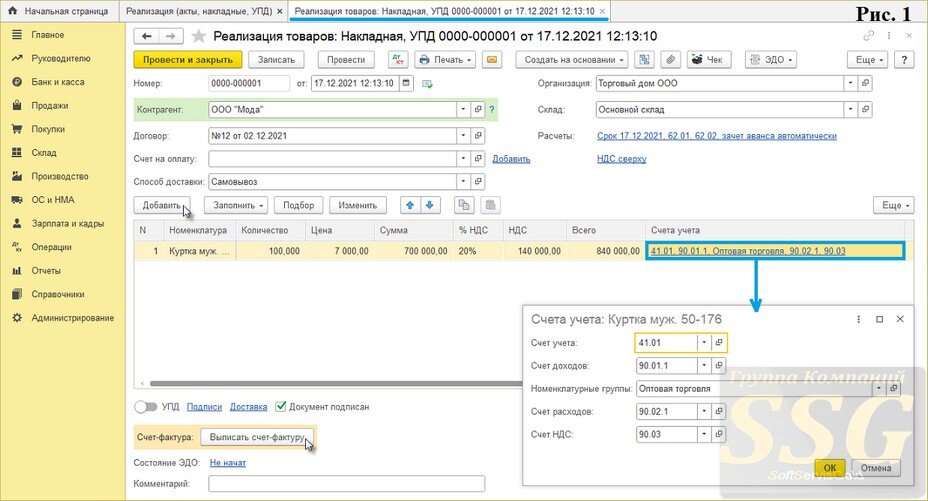Expand Счет учета 41.01 dropdown arrow
Image resolution: width=928 pixels, height=501 pixels.
[704, 342]
